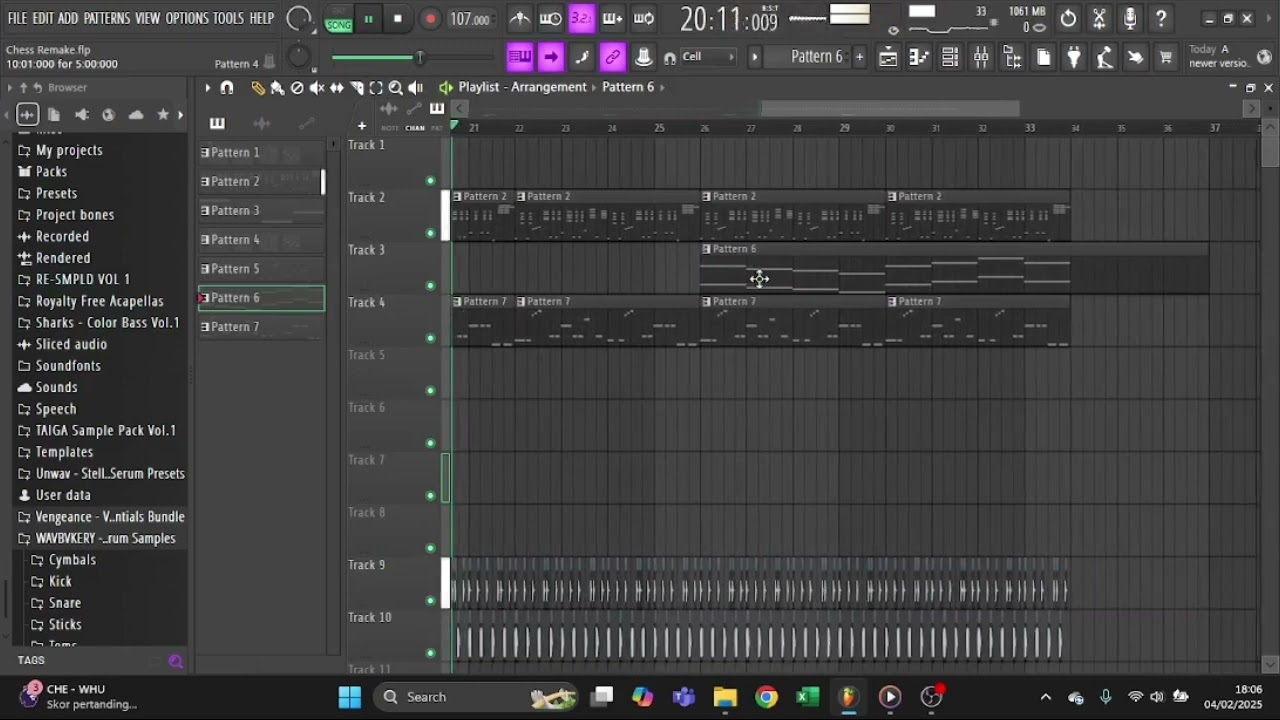
Task: Toggle the Playlist snap magnet
Action: coord(227,88)
